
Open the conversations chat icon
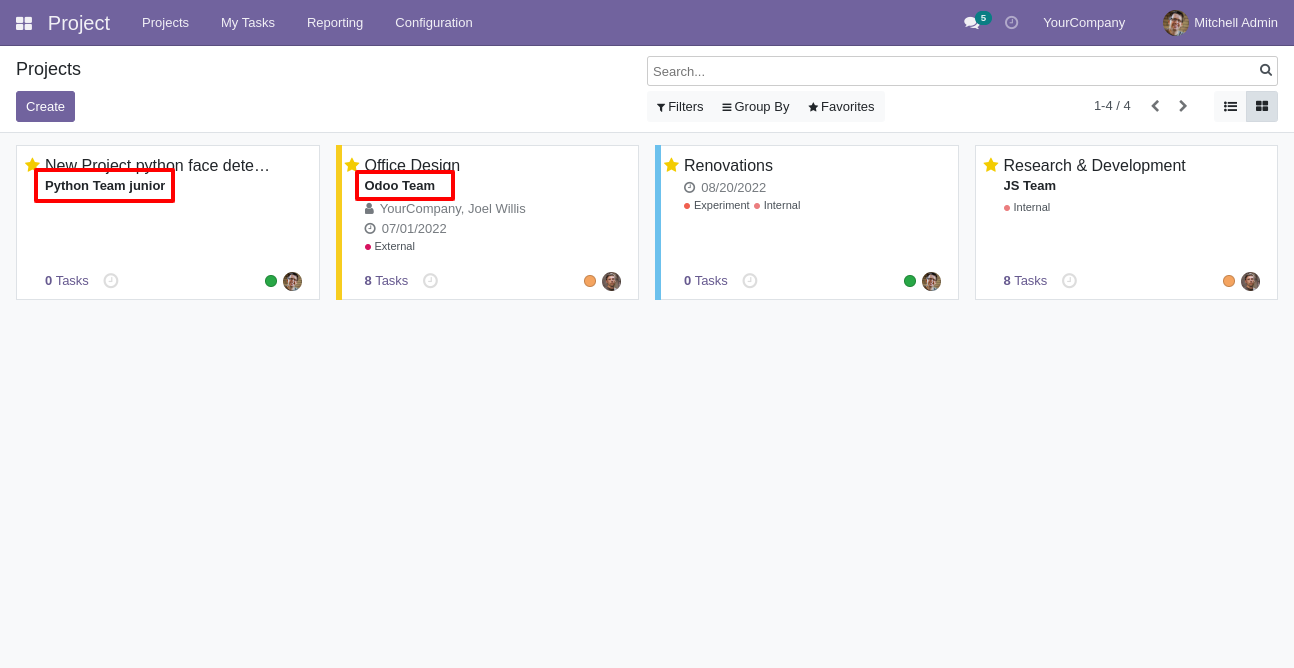pyautogui.click(x=971, y=22)
